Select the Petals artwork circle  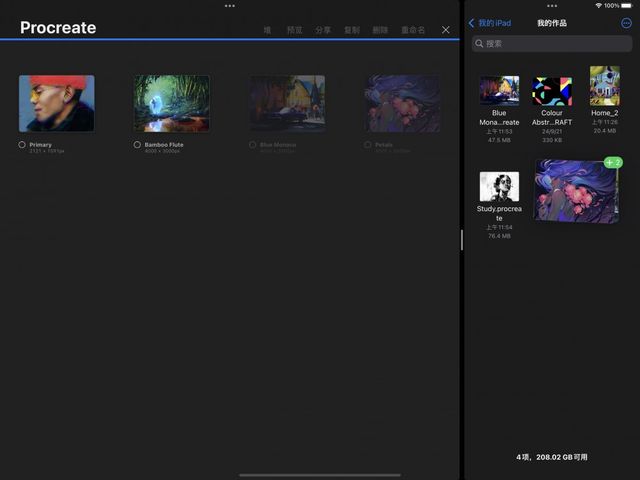pyautogui.click(x=367, y=144)
